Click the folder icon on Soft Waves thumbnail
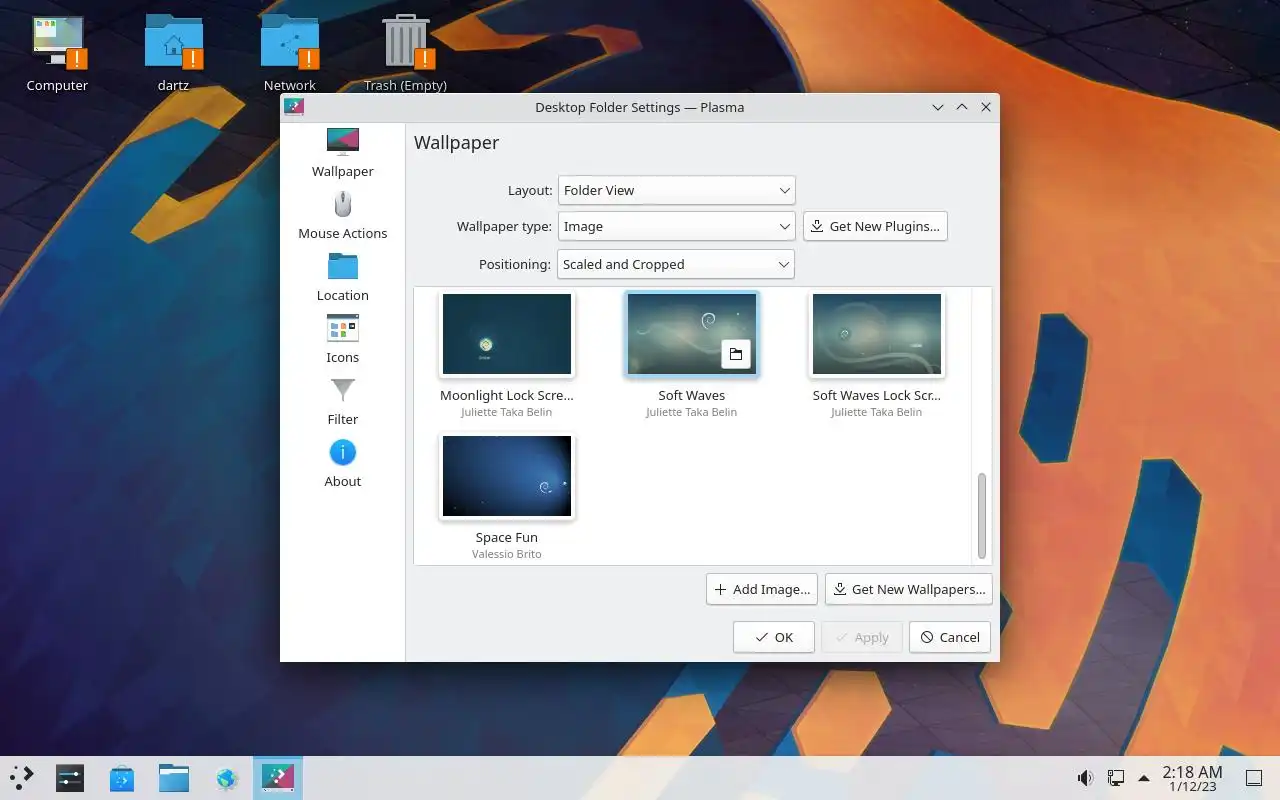Image resolution: width=1280 pixels, height=800 pixels. [736, 354]
